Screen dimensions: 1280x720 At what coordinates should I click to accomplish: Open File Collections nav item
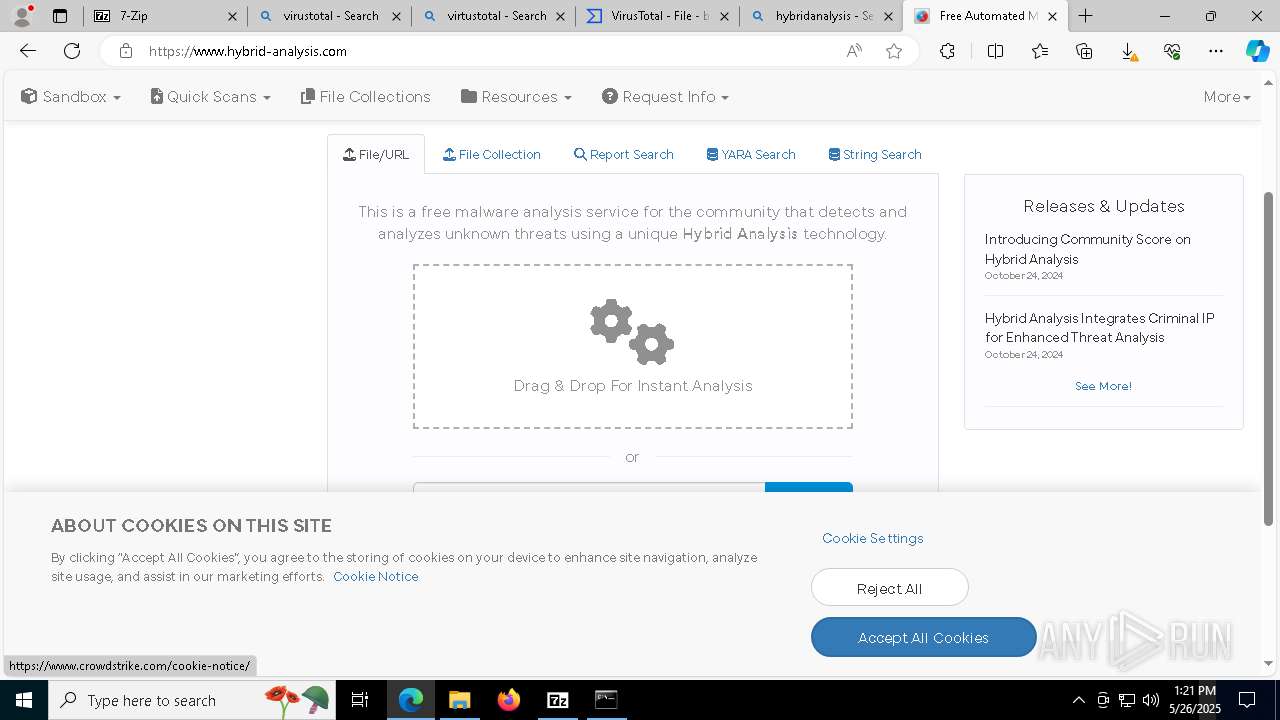point(366,97)
